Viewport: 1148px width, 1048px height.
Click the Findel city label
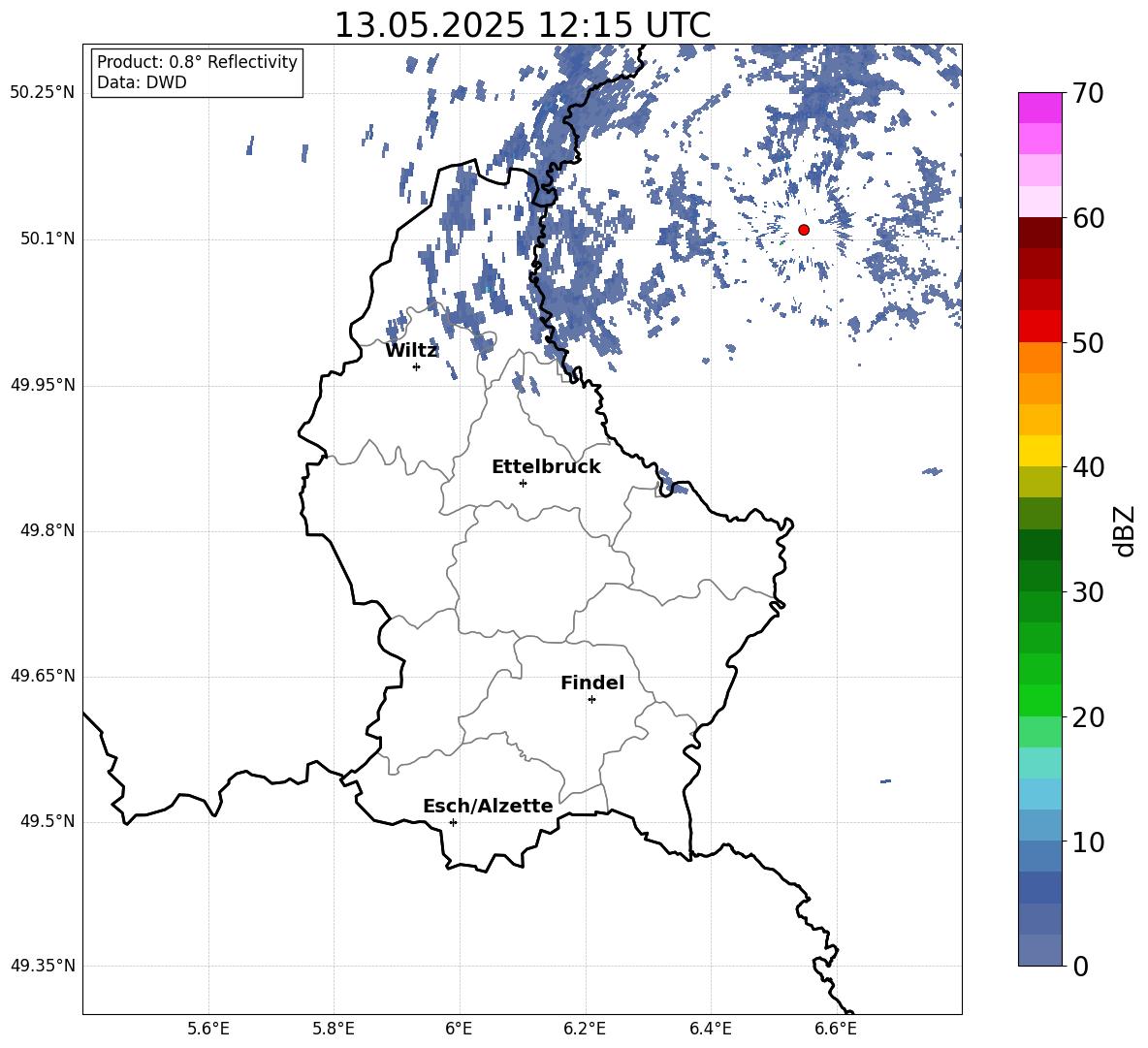592,683
